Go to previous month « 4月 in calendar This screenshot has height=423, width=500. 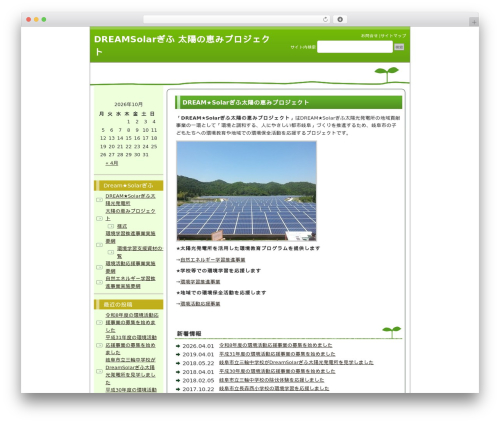(x=112, y=163)
